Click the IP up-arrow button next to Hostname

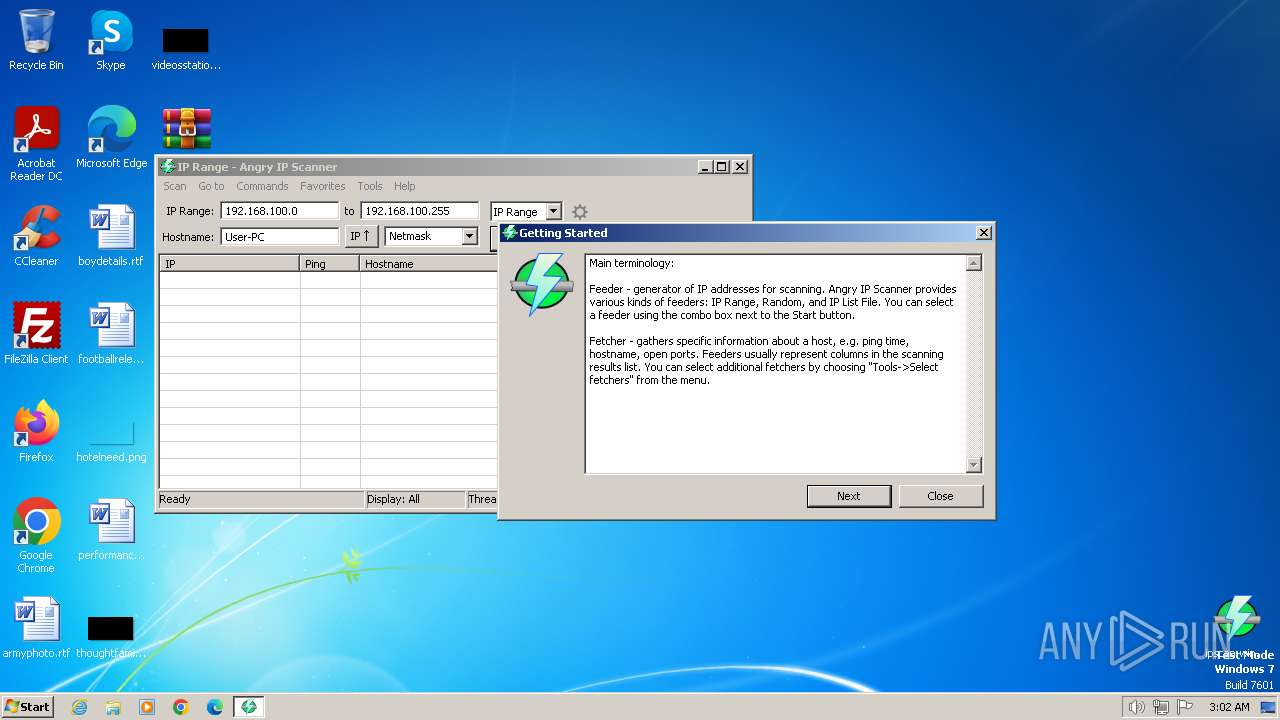[362, 237]
